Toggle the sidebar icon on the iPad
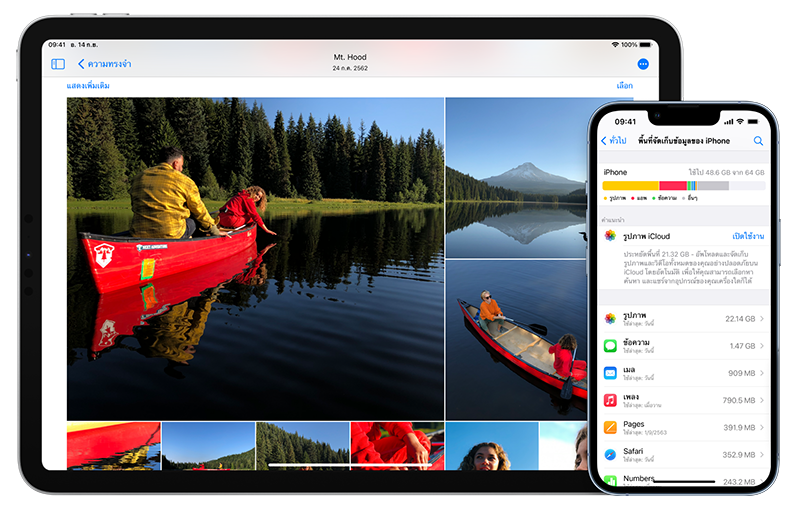The height and width of the screenshot is (511, 800). tap(58, 64)
